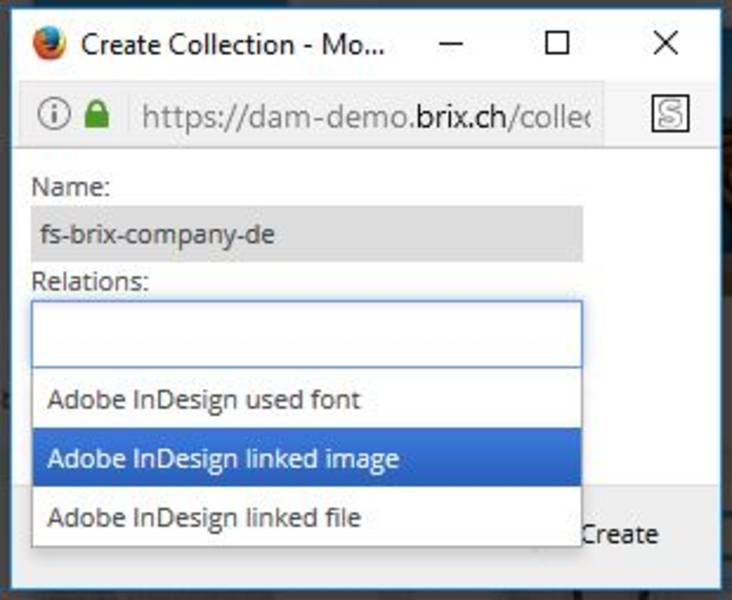732x600 pixels.
Task: Click the S extension icon beside address bar
Action: 670,113
